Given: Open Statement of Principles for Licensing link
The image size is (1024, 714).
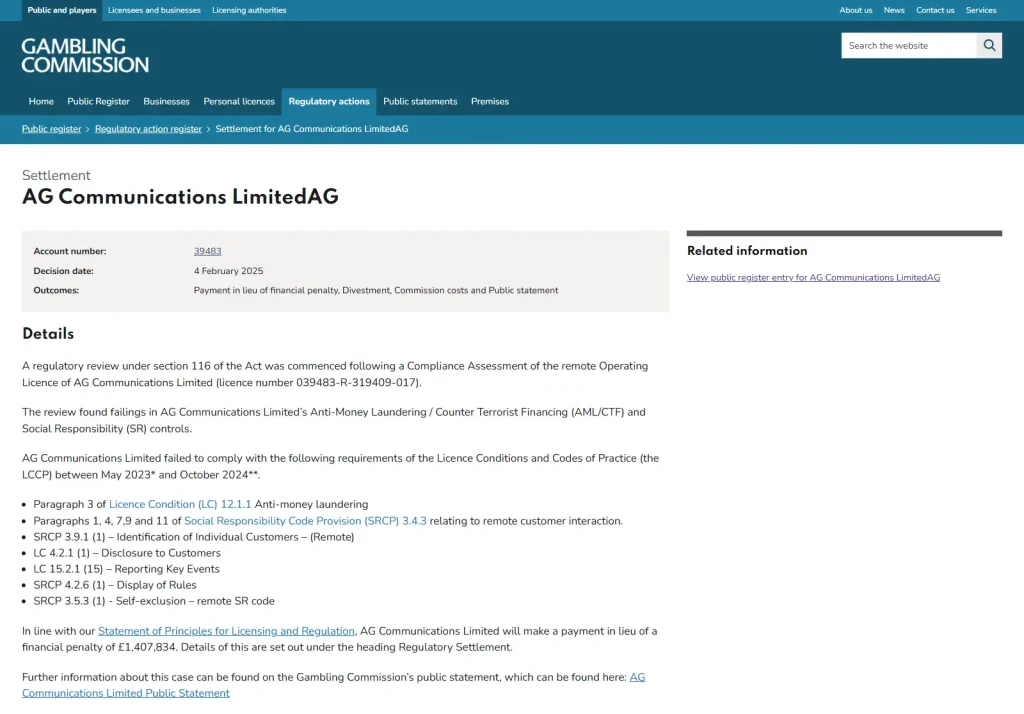Looking at the screenshot, I should click(226, 631).
